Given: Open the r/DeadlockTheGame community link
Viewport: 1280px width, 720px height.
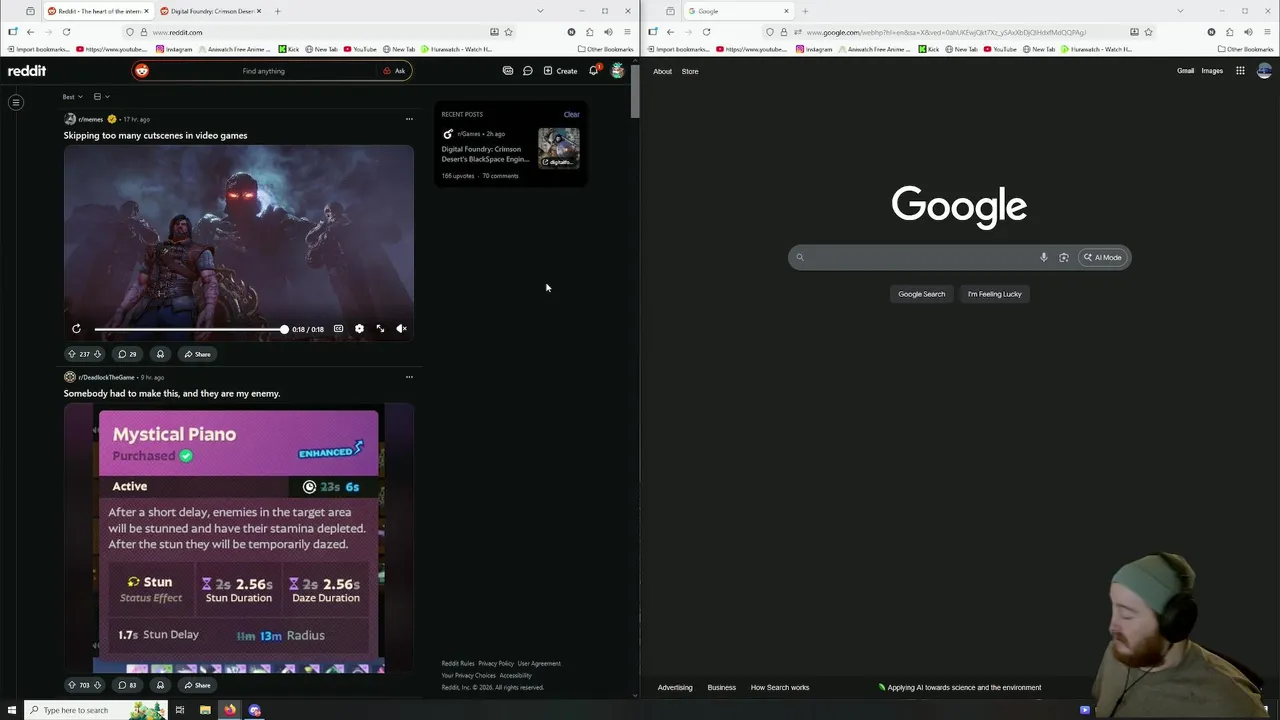Looking at the screenshot, I should click(x=106, y=377).
